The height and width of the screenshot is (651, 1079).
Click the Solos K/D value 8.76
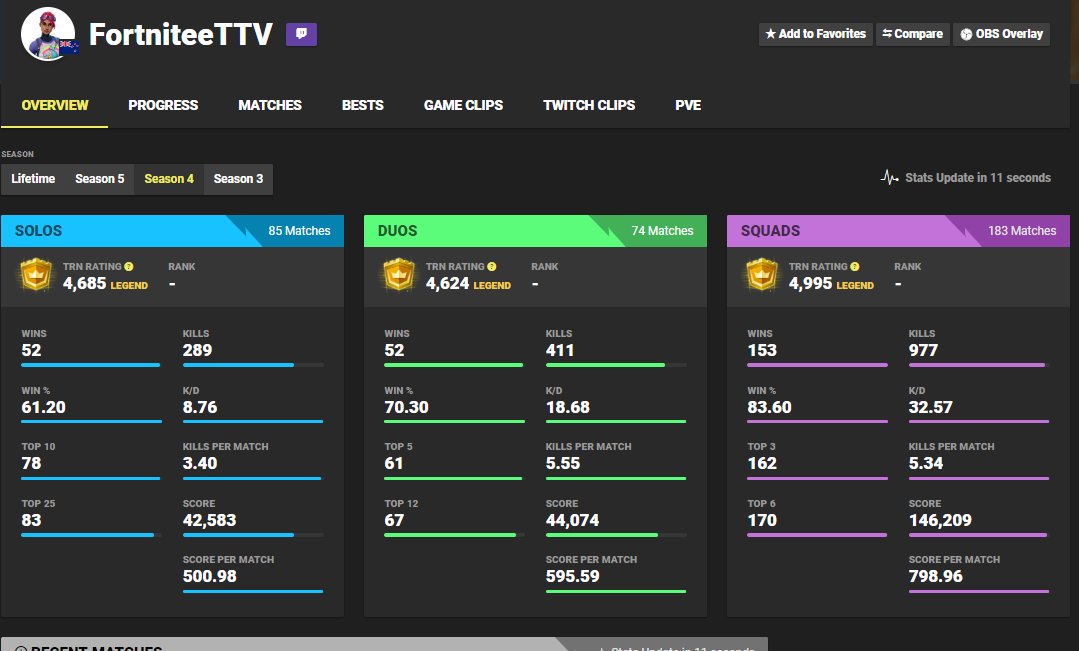200,407
